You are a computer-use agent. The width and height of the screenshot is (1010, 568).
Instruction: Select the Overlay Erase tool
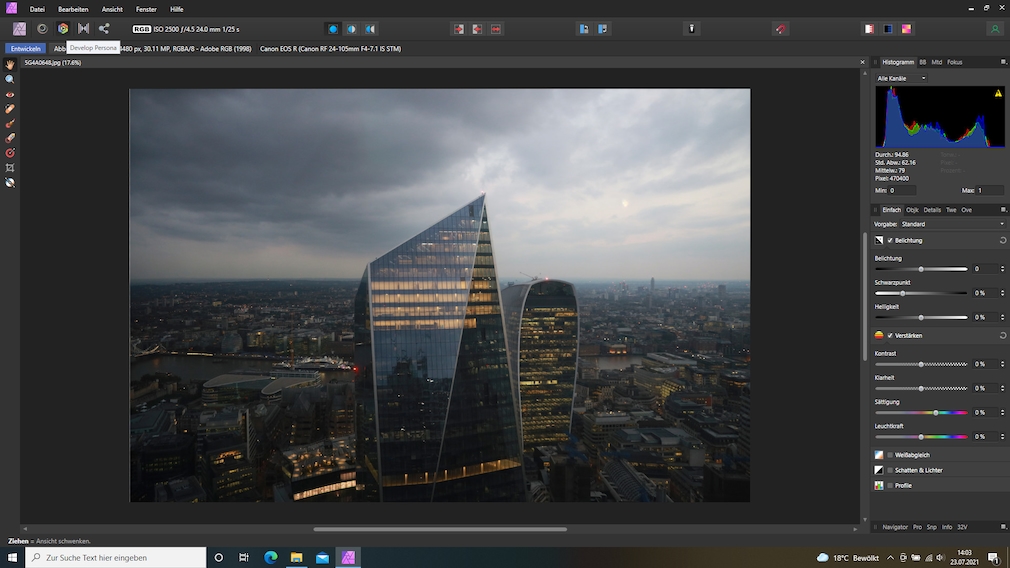tap(10, 138)
